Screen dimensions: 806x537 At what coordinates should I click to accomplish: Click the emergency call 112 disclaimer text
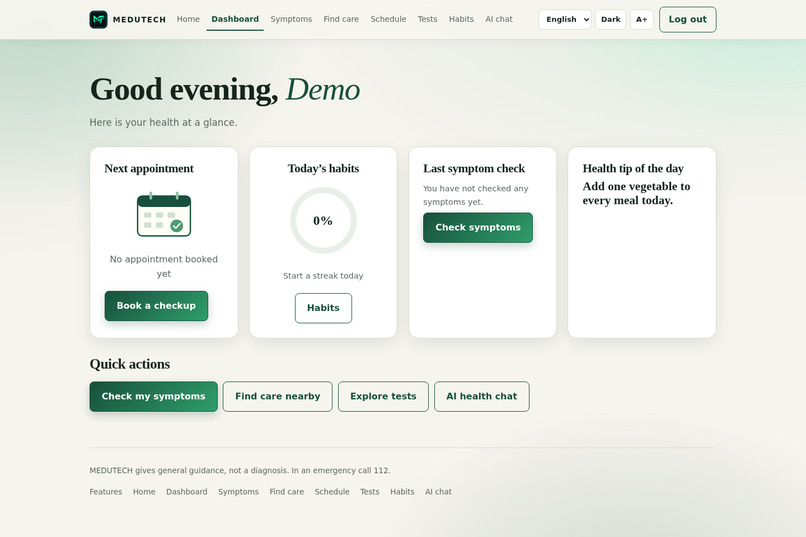pos(240,470)
